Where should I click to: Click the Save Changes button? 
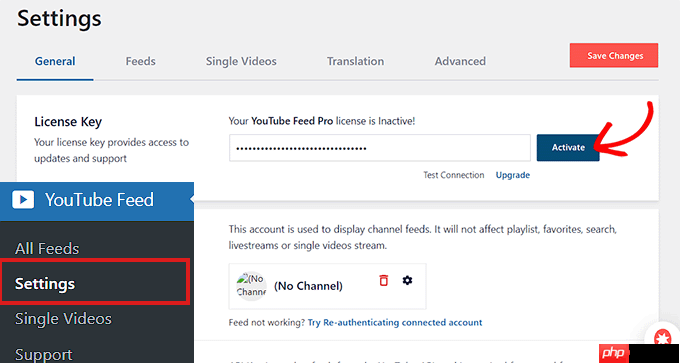coord(614,56)
